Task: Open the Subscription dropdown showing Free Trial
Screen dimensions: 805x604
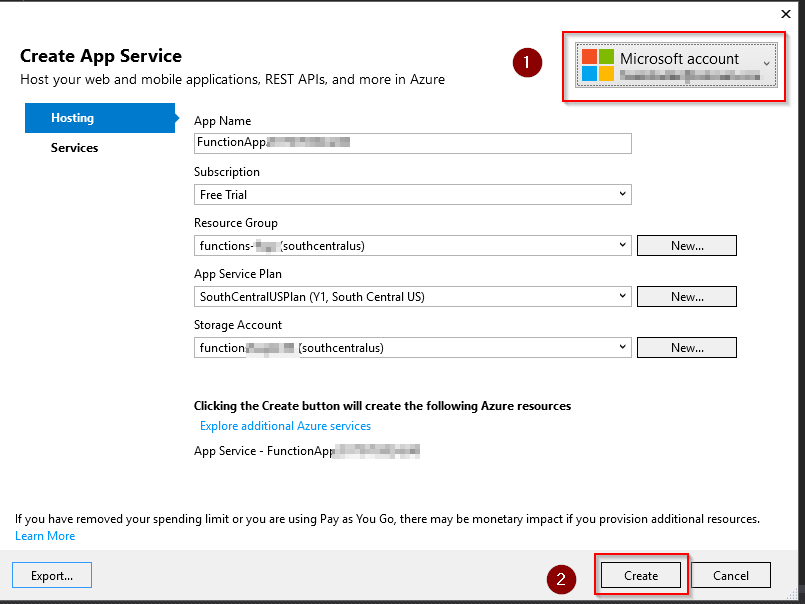Action: (413, 195)
